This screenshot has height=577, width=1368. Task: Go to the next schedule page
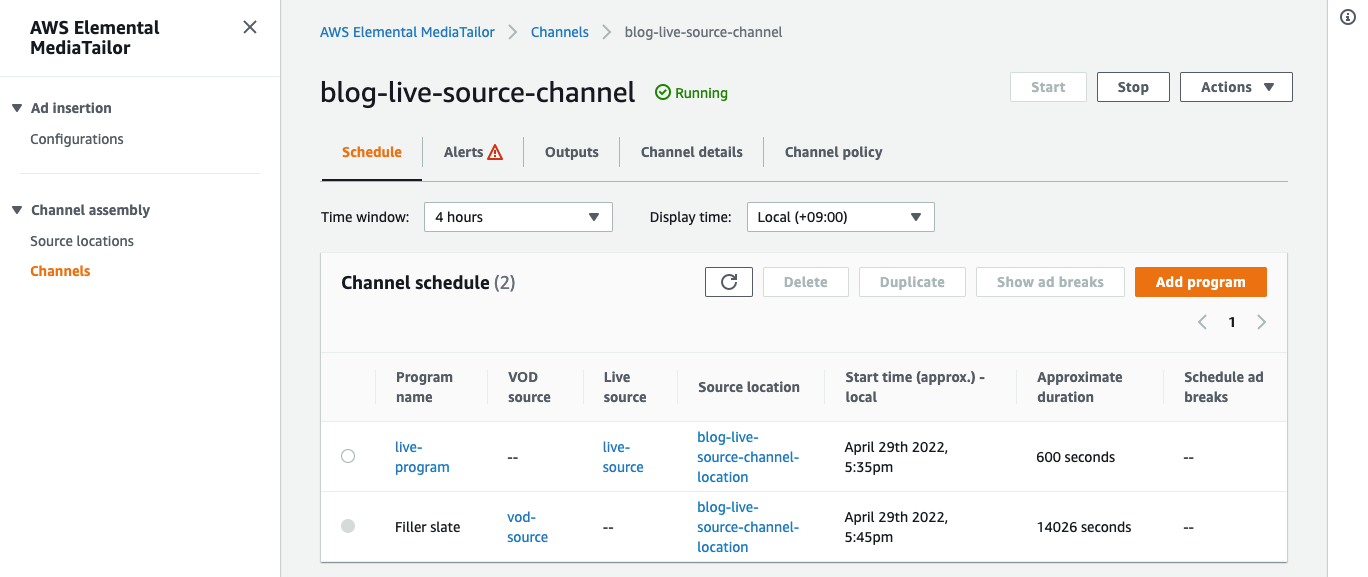pos(1262,322)
